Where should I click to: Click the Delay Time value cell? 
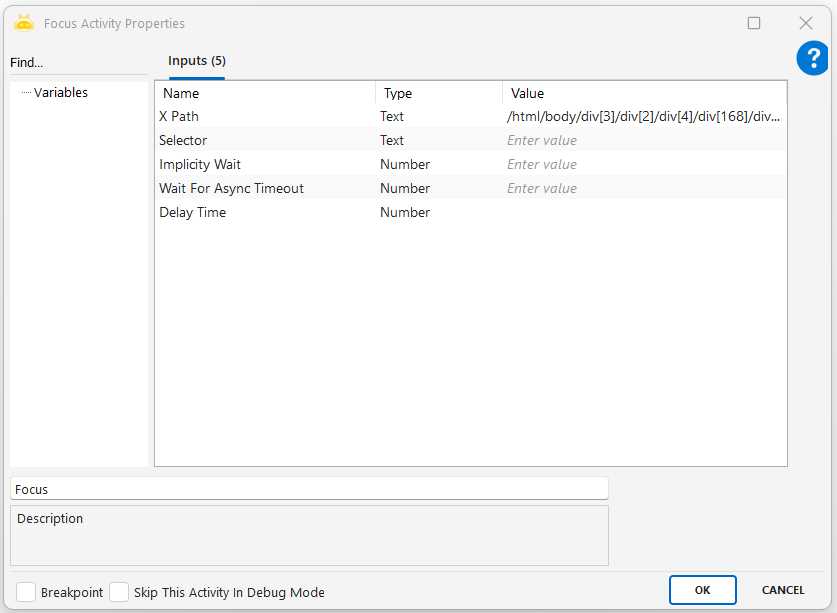[643, 213]
